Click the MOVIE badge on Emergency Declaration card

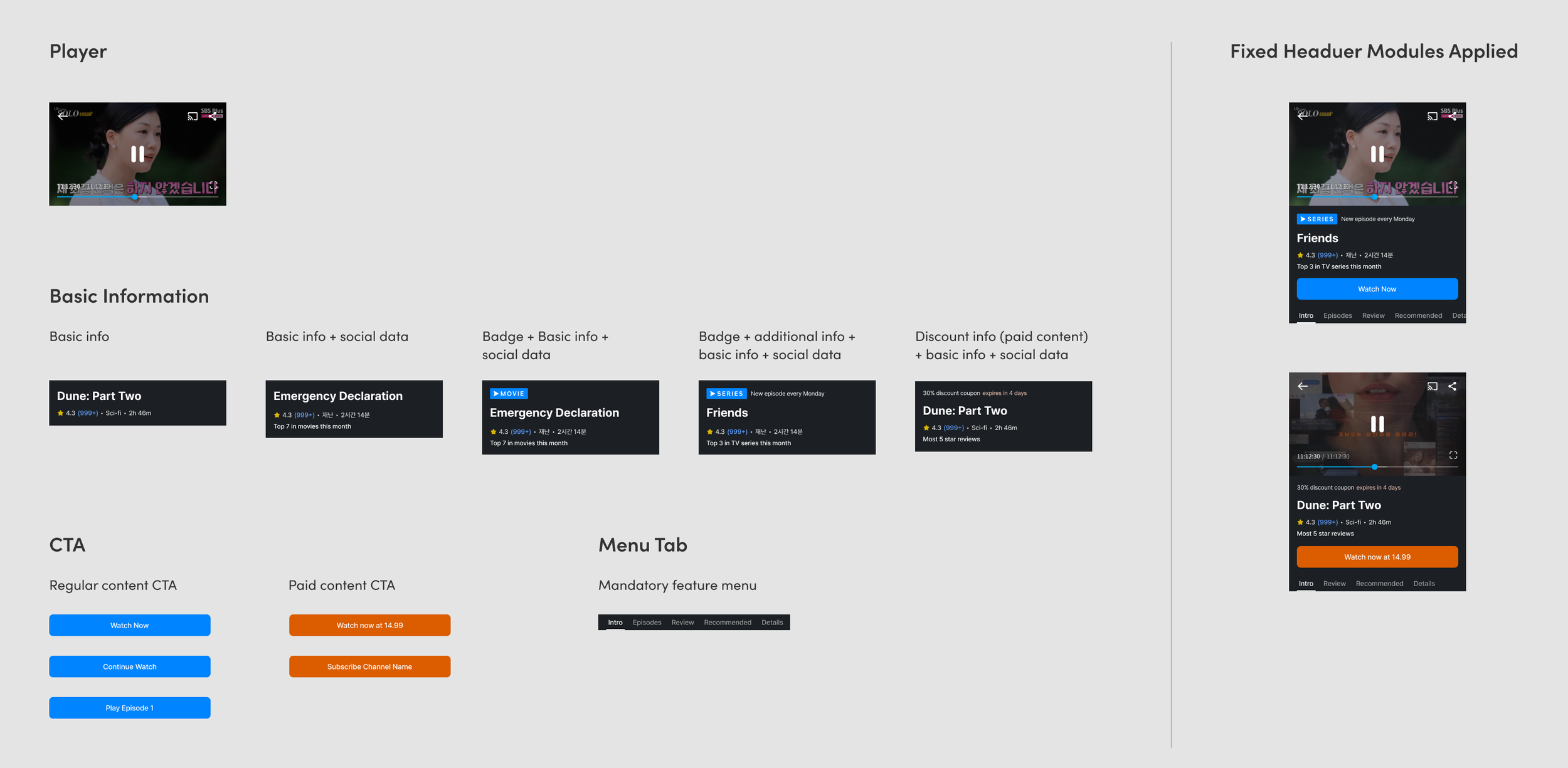(508, 394)
